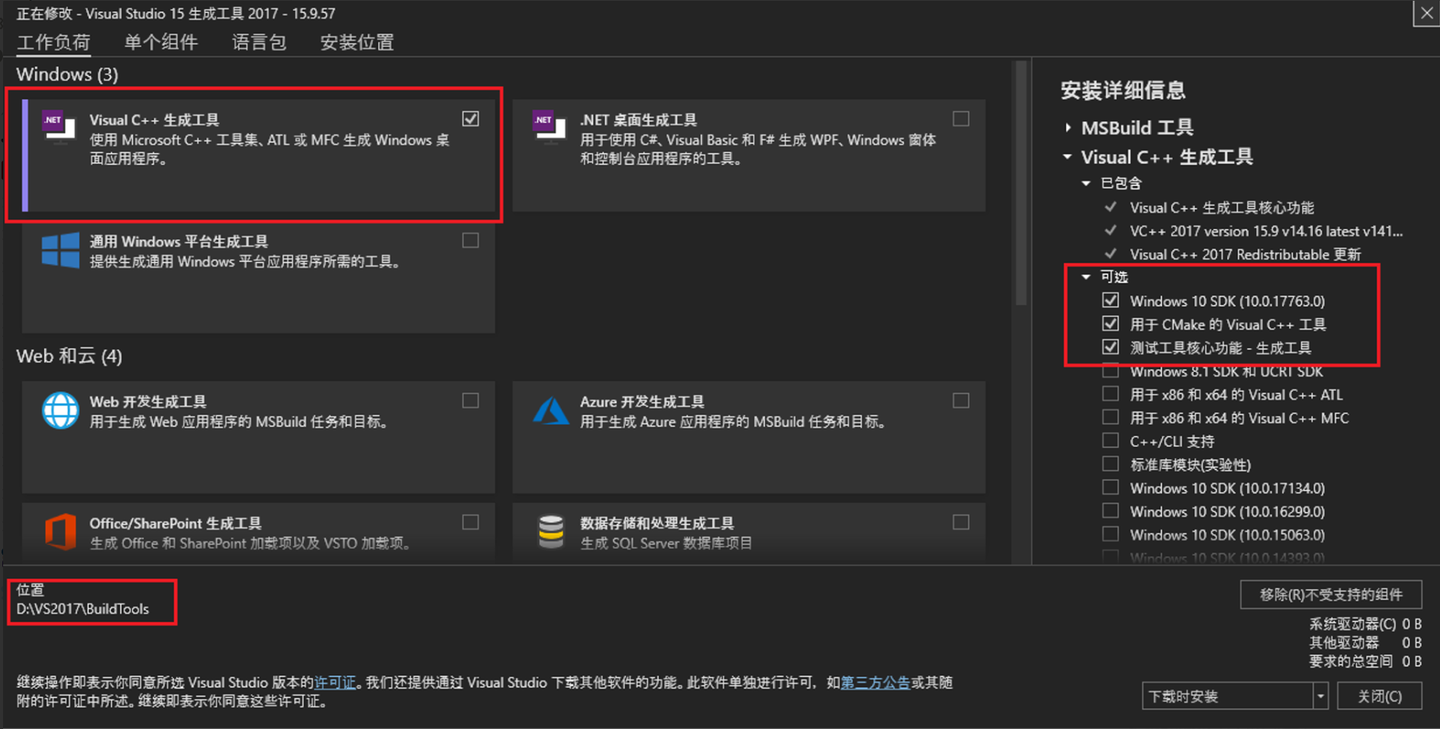Expand the MSBuild 工具 section
Screen dimensions: 1440x729
pos(1068,128)
